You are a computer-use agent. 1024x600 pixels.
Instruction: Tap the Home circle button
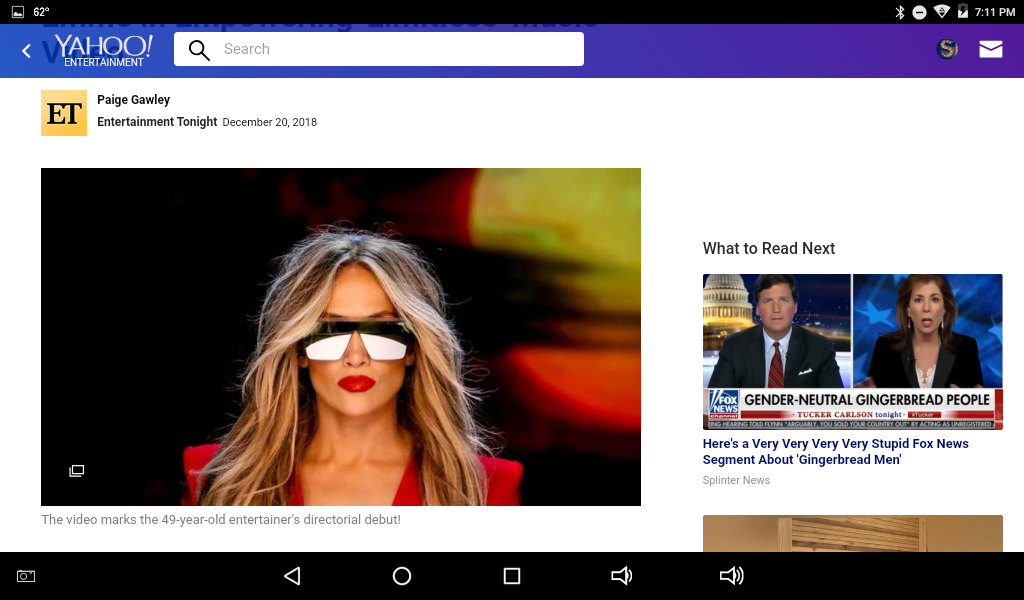click(401, 575)
